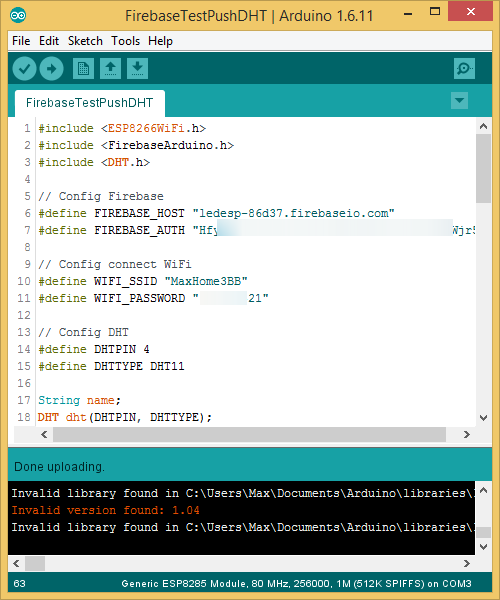Click the comment '// Config DHT'
Image resolution: width=500 pixels, height=600 pixels.
83,332
